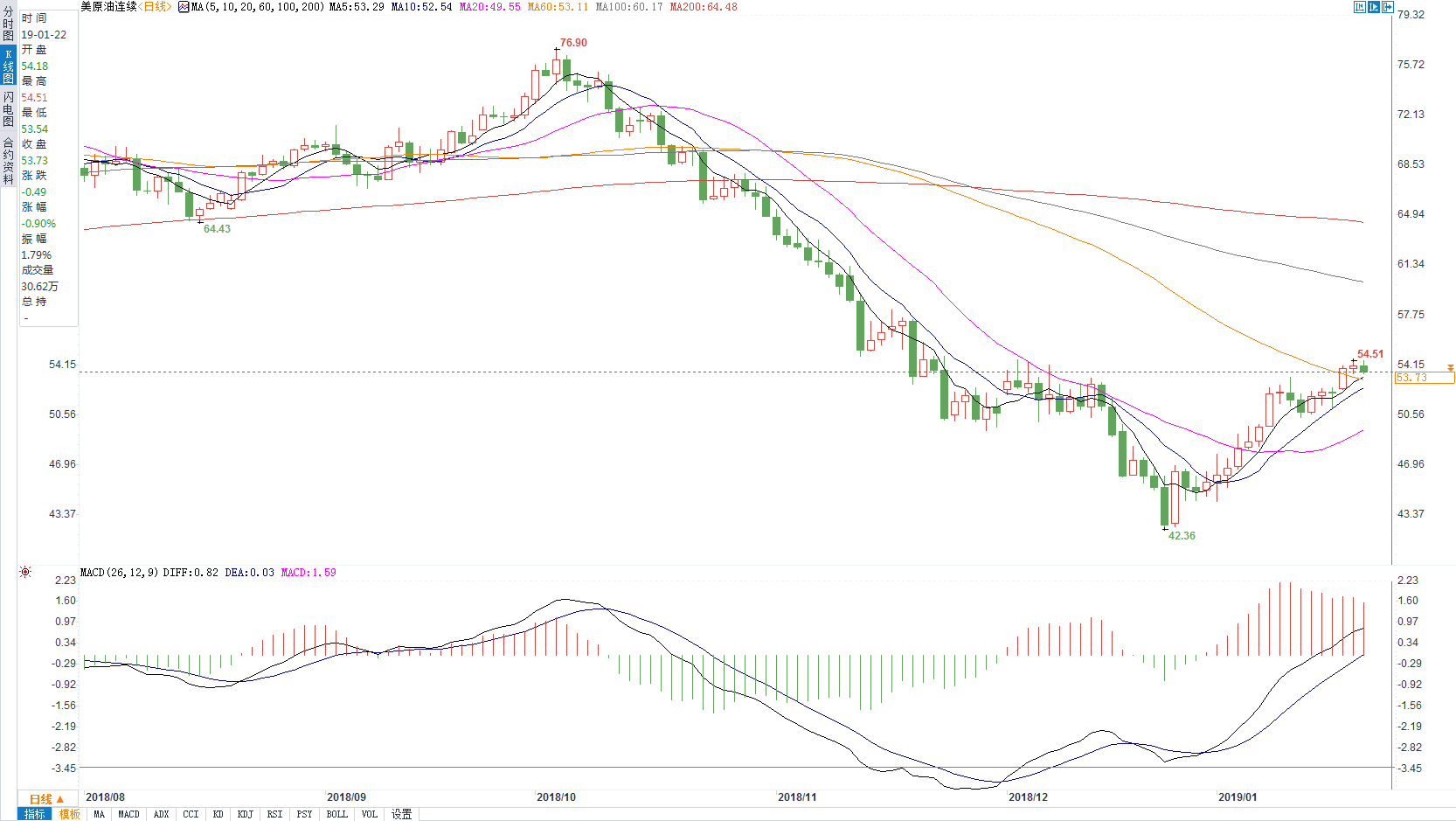This screenshot has width=1456, height=821.
Task: Click the orange <日线> period label in title
Action: (155, 7)
